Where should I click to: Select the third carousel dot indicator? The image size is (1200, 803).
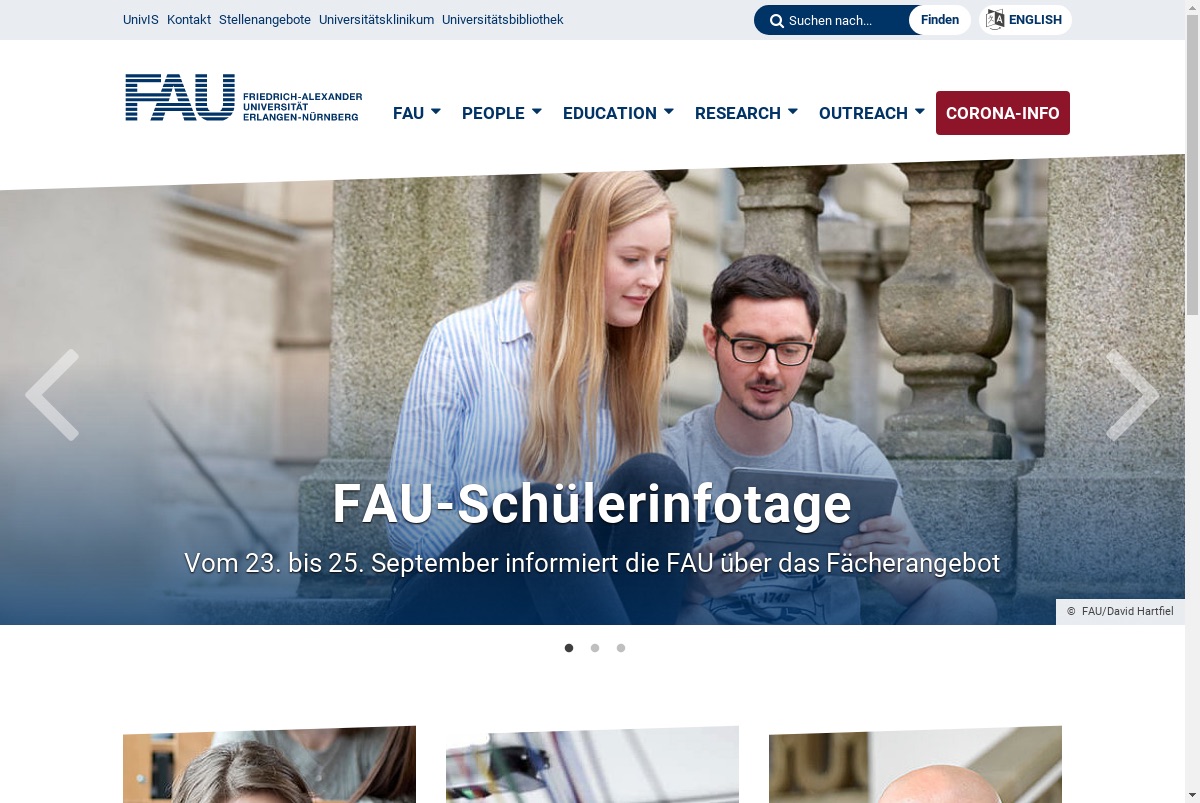pyautogui.click(x=621, y=648)
